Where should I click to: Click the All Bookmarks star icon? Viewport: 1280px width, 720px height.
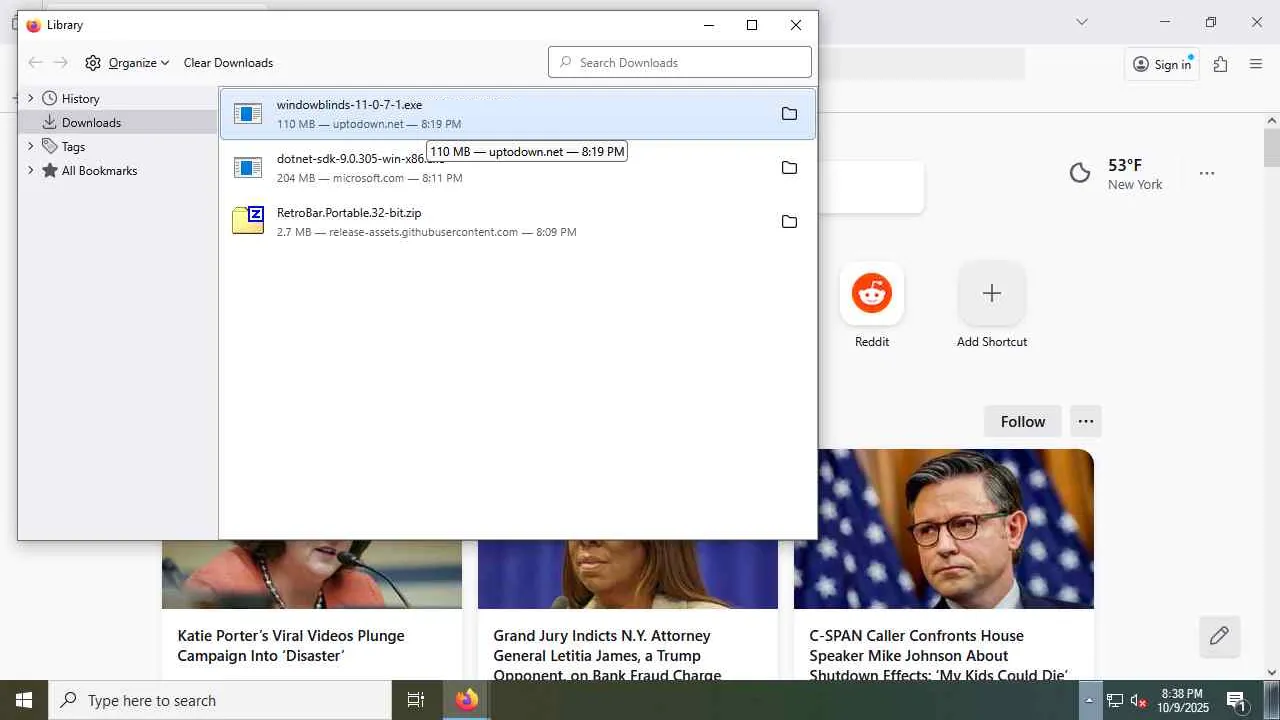(x=49, y=170)
